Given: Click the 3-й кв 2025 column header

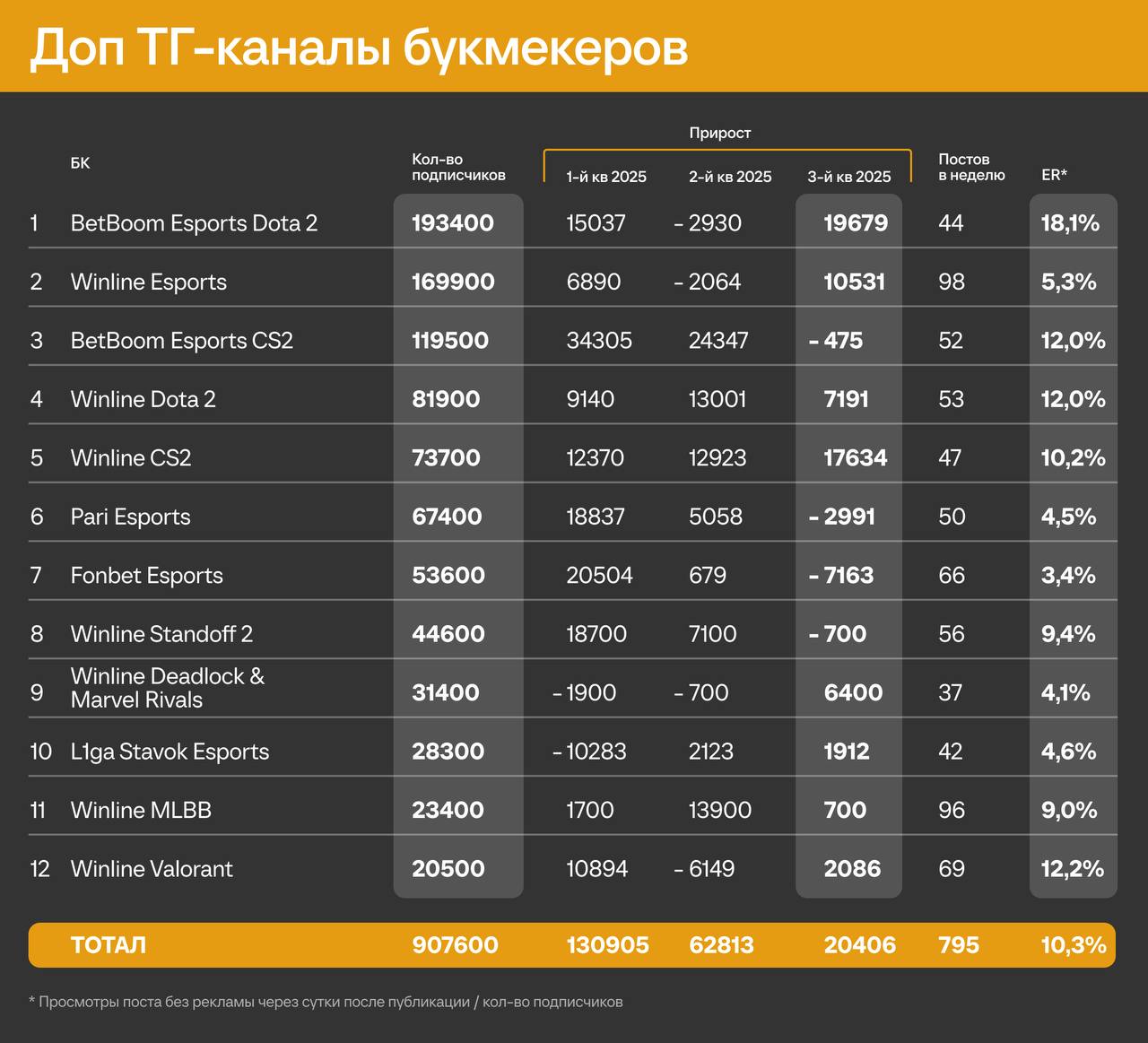Looking at the screenshot, I should 848,177.
